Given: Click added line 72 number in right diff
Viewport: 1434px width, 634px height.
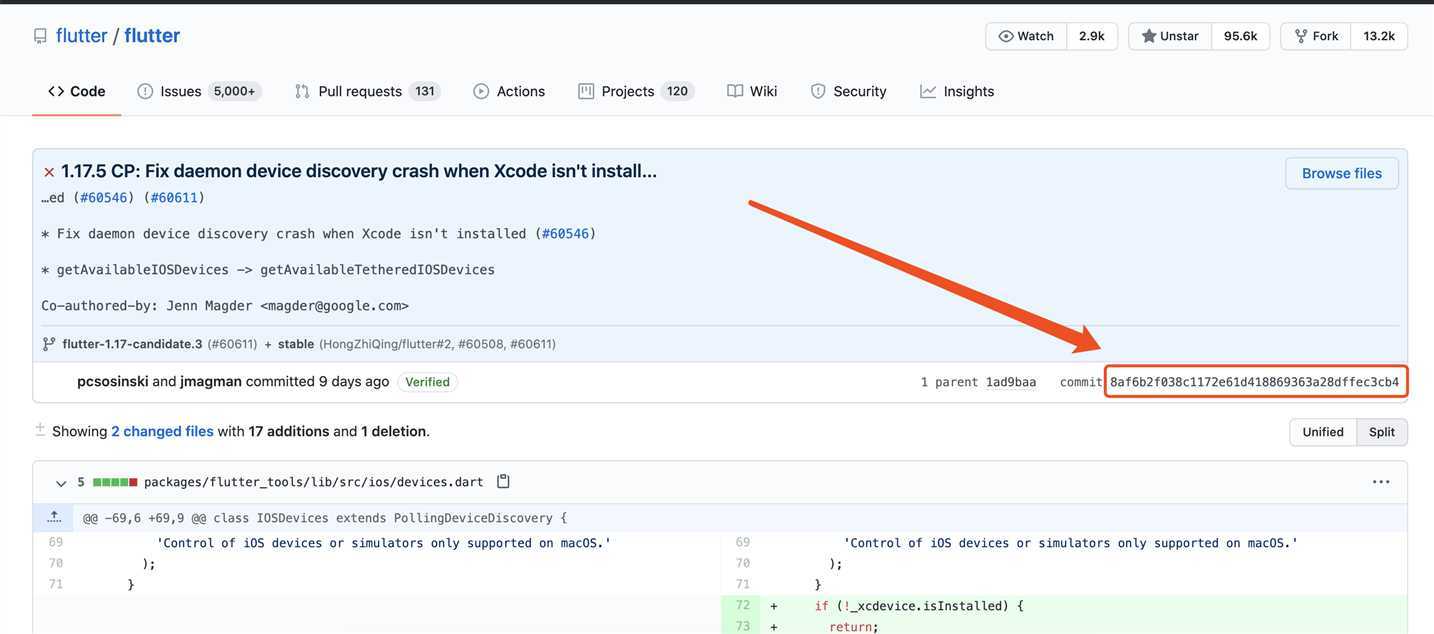Looking at the screenshot, I should click(743, 606).
